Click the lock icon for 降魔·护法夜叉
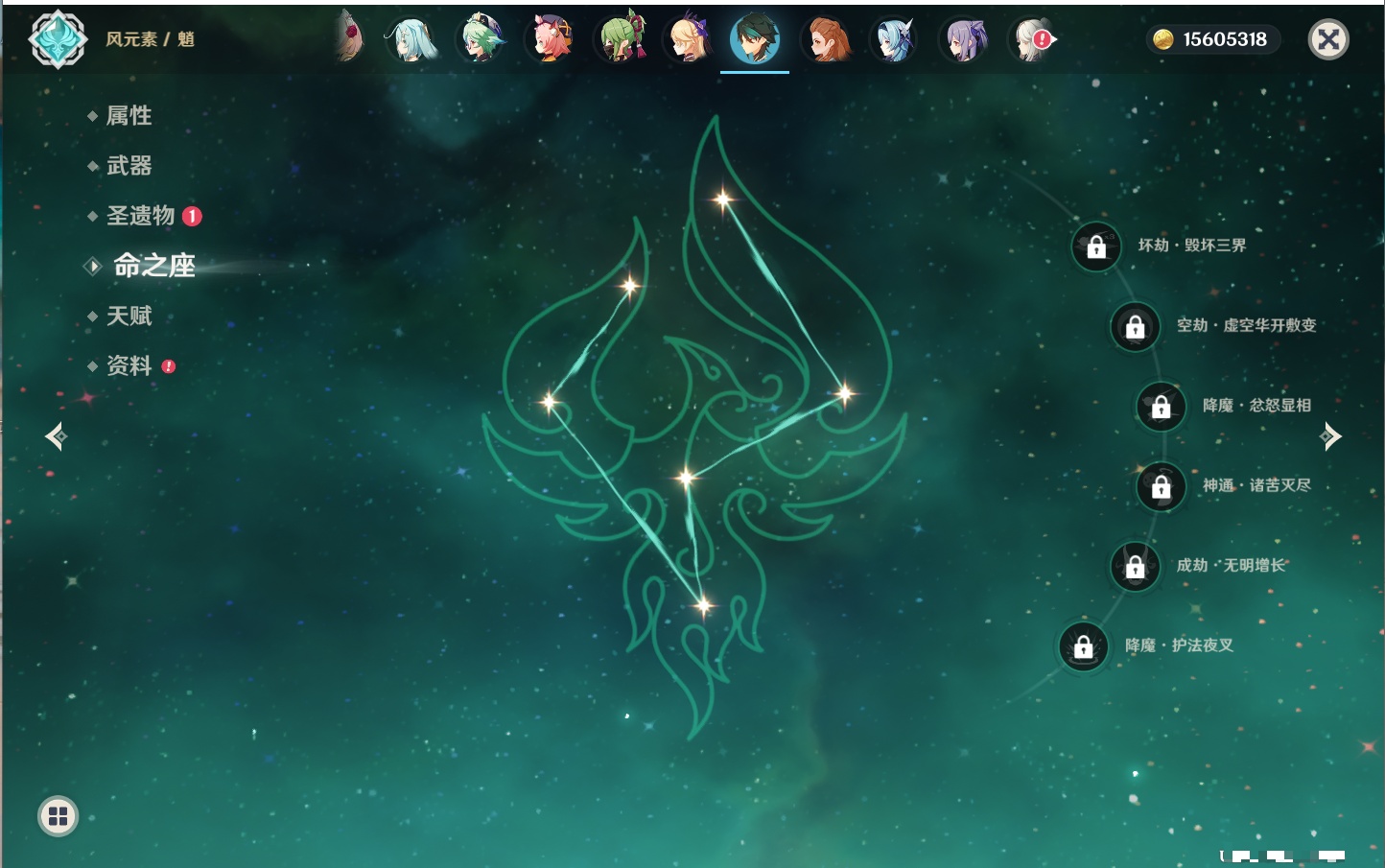1385x868 pixels. pyautogui.click(x=1083, y=646)
